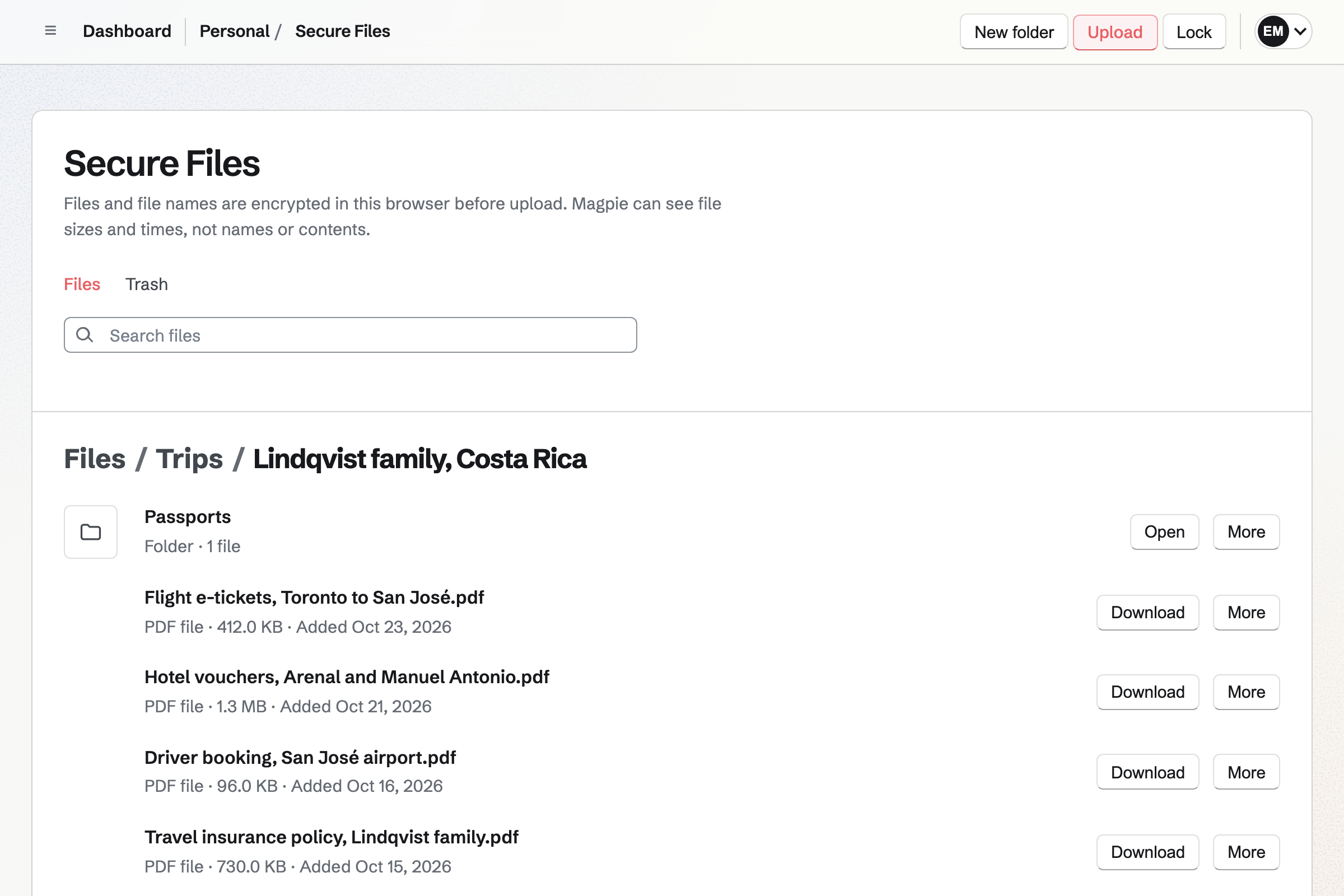Screen dimensions: 1344x896
Task: Click '96.0 KB · Added Oct 16, 2026' details
Action: [329, 786]
